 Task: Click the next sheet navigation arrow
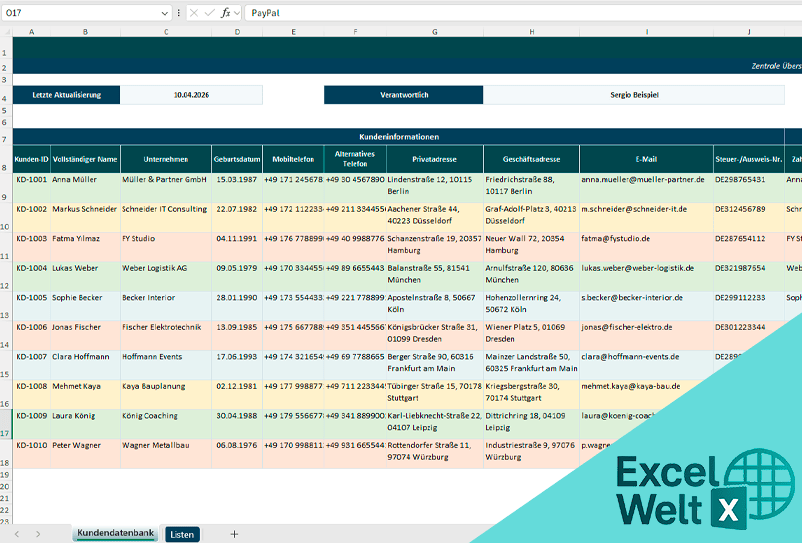pos(38,534)
